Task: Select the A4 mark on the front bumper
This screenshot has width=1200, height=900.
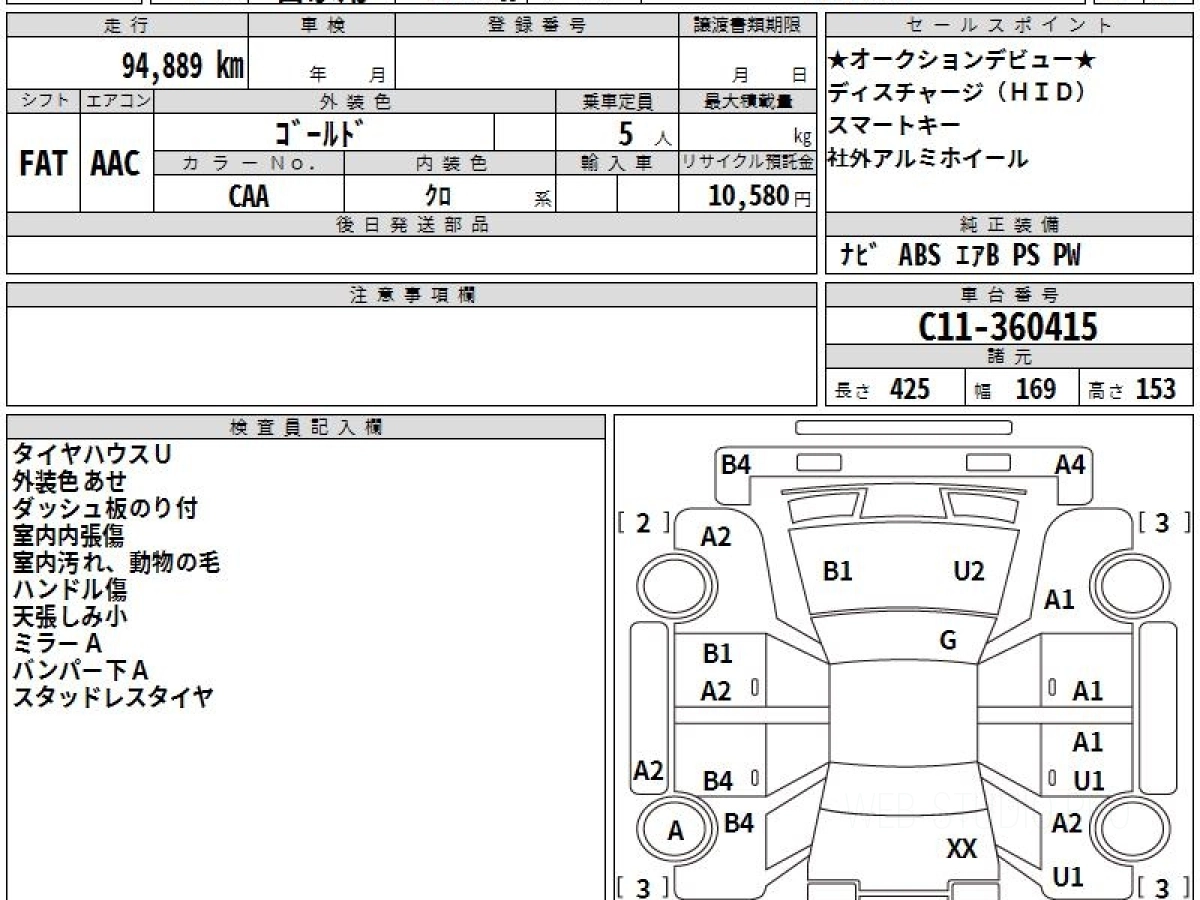Action: pyautogui.click(x=1070, y=464)
